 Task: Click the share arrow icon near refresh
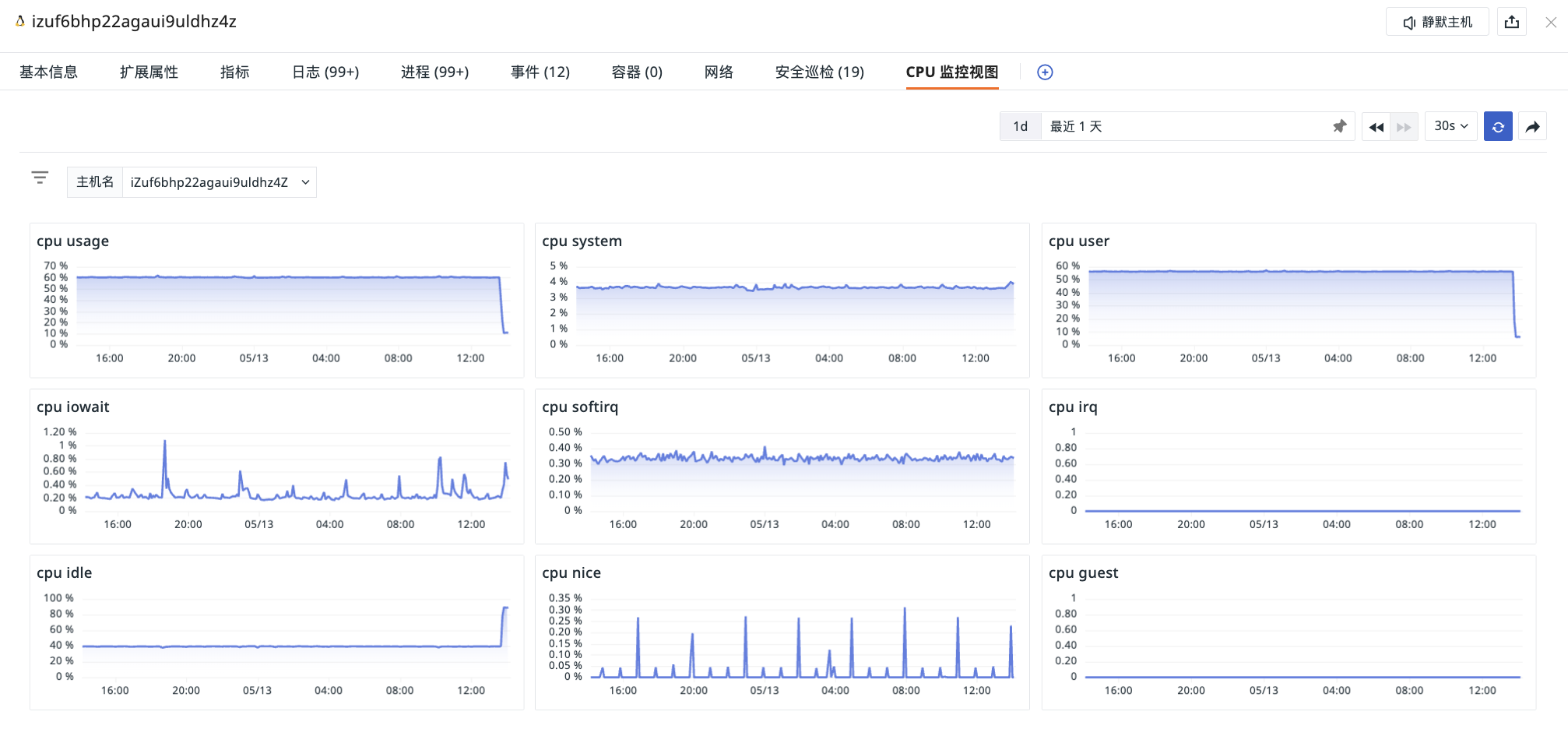coord(1532,126)
